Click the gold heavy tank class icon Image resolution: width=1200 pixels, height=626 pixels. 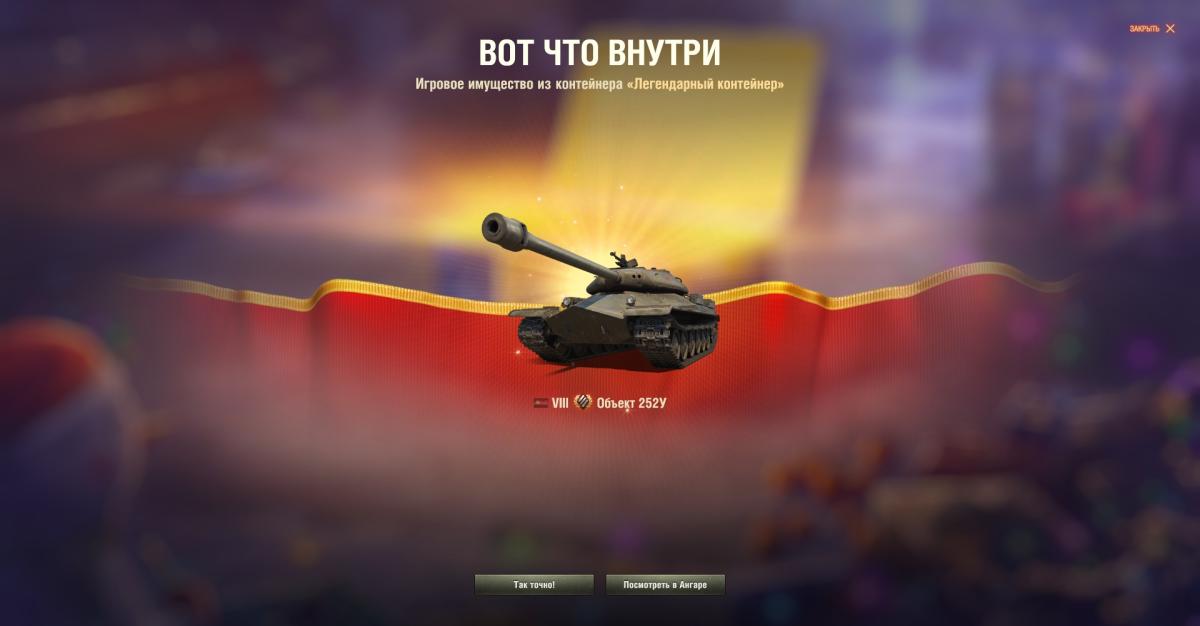point(583,402)
